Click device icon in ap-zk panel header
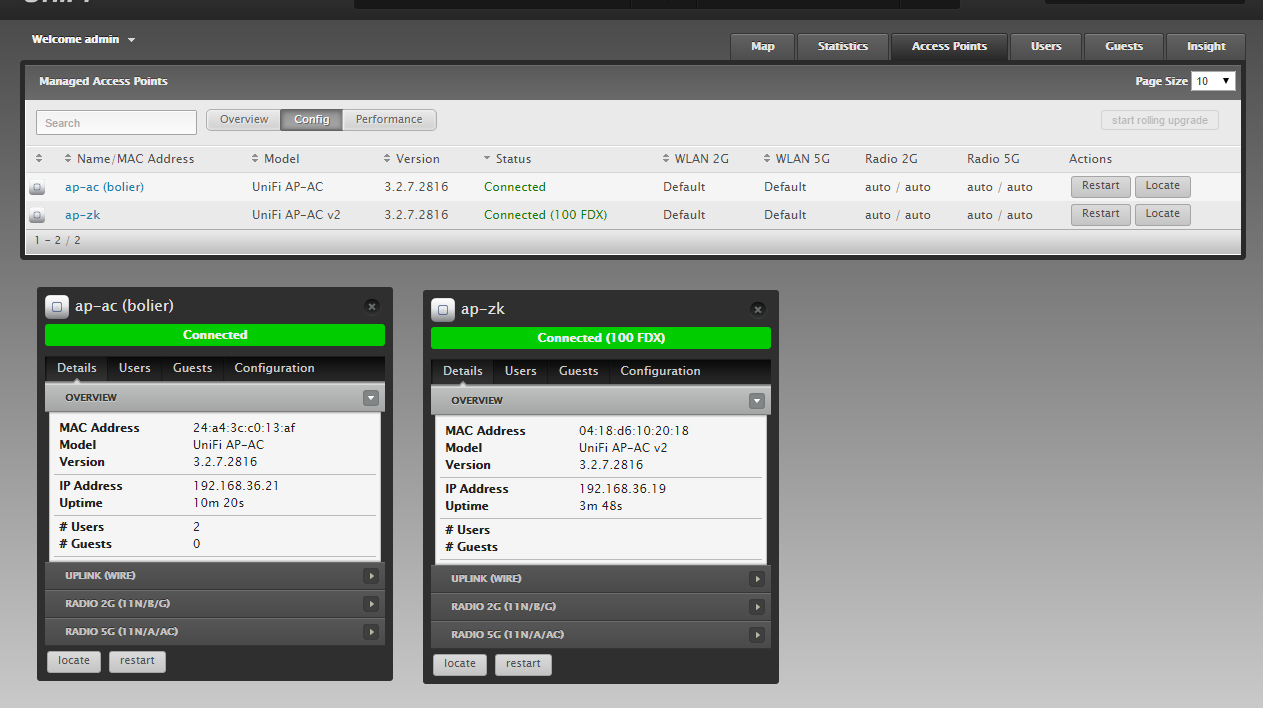The height and width of the screenshot is (708, 1263). (443, 309)
